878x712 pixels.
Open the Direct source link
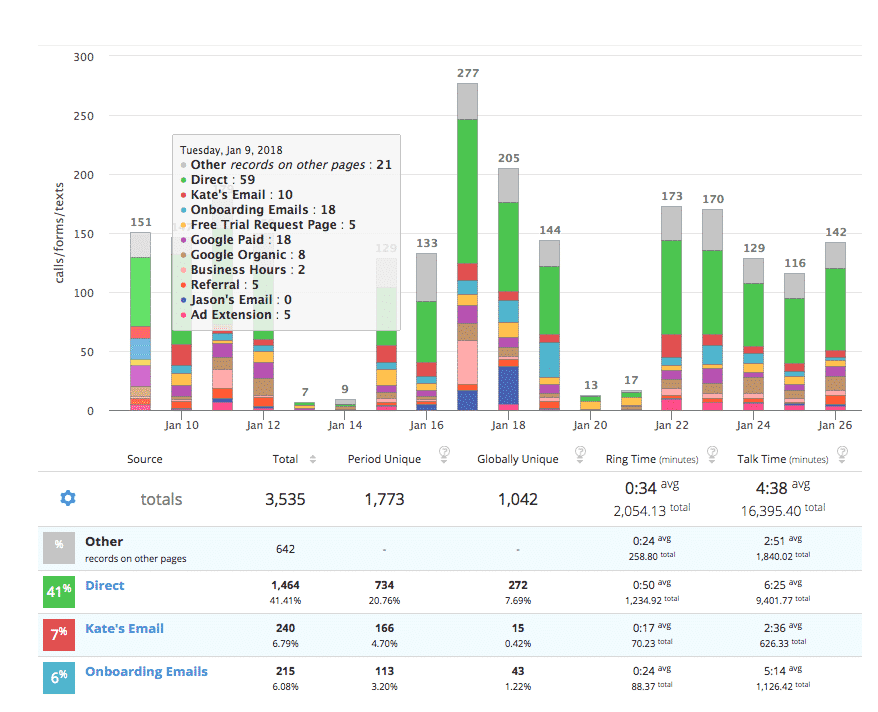click(x=104, y=585)
